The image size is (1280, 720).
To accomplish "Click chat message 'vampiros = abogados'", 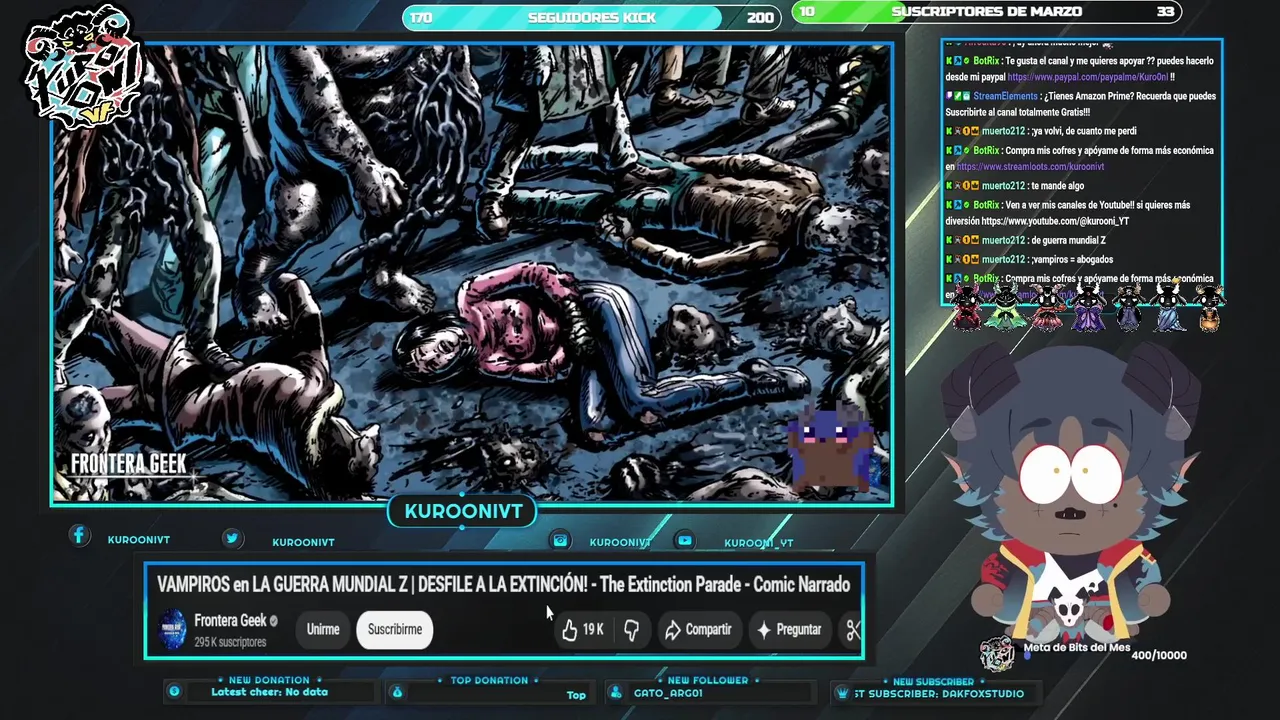I will point(1073,259).
